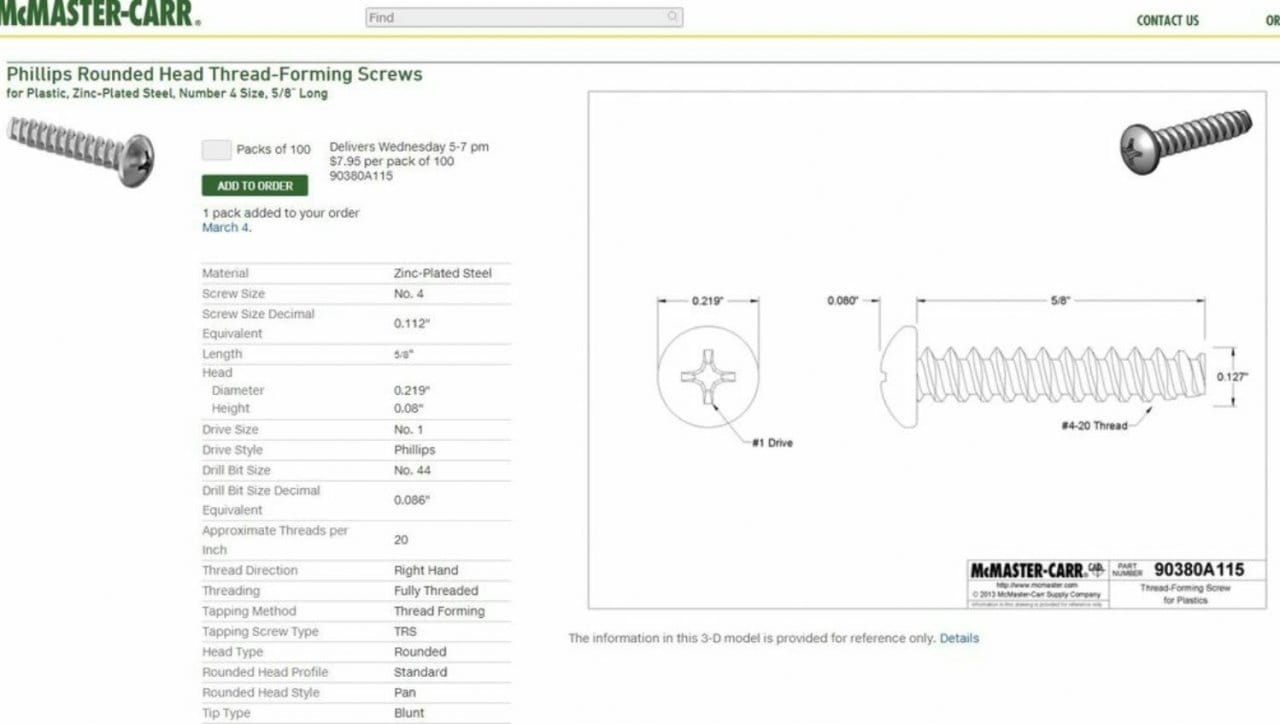Click the 'TRS' value
Viewport: 1280px width, 724px height.
(405, 631)
